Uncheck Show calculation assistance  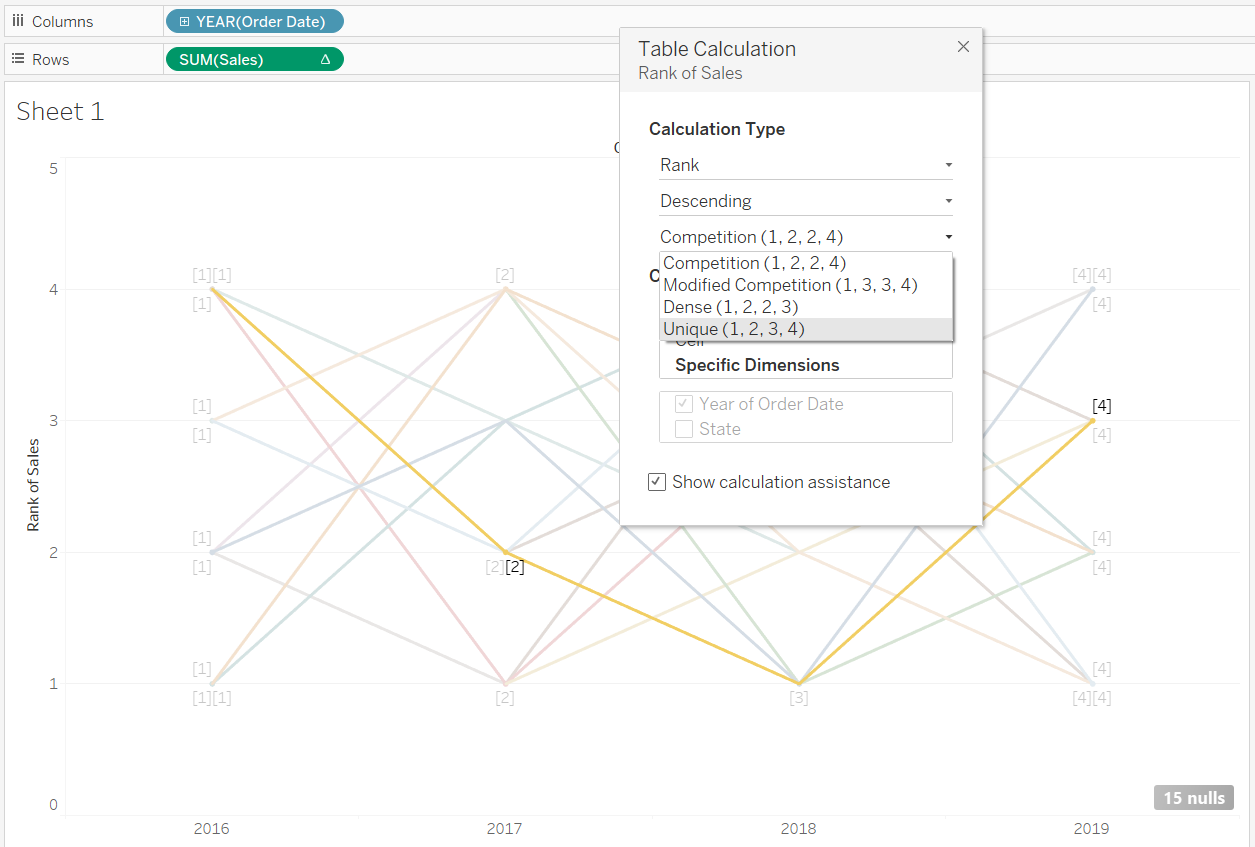[657, 482]
